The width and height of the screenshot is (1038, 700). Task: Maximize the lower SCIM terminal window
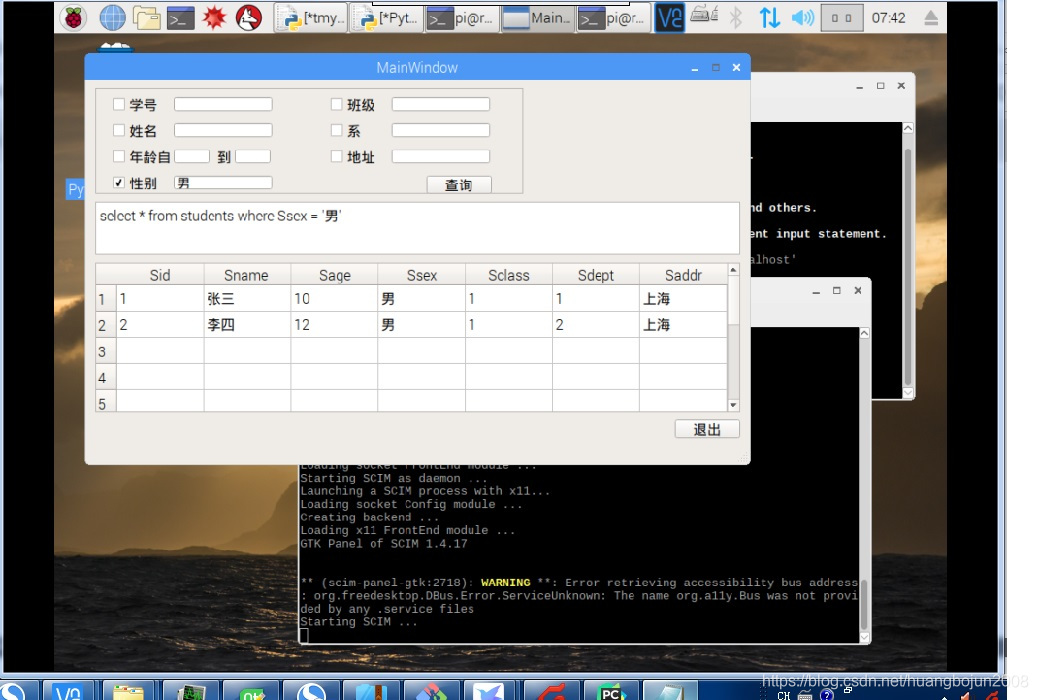point(837,290)
